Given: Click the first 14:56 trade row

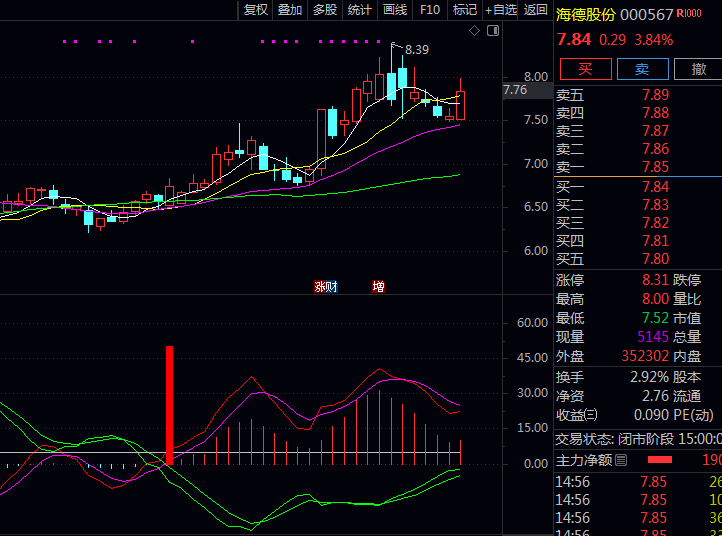Looking at the screenshot, I should [638, 482].
